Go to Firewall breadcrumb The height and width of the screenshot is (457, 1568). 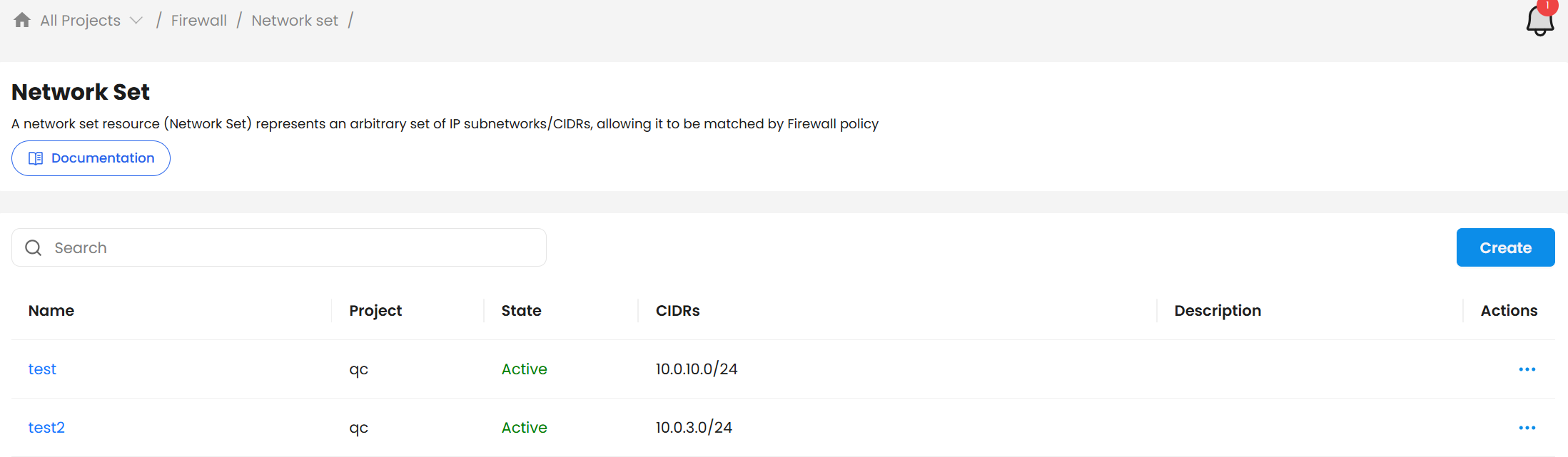click(198, 21)
